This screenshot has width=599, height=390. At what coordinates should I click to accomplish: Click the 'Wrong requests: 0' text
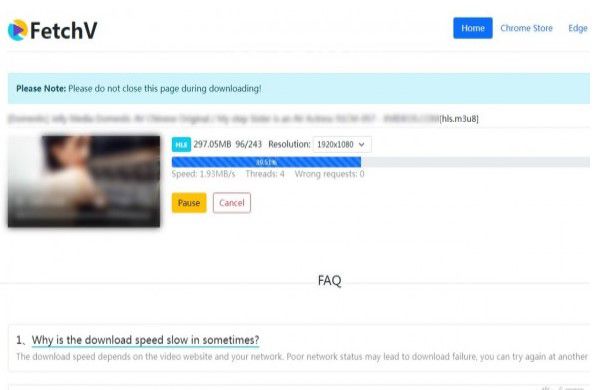(x=329, y=174)
